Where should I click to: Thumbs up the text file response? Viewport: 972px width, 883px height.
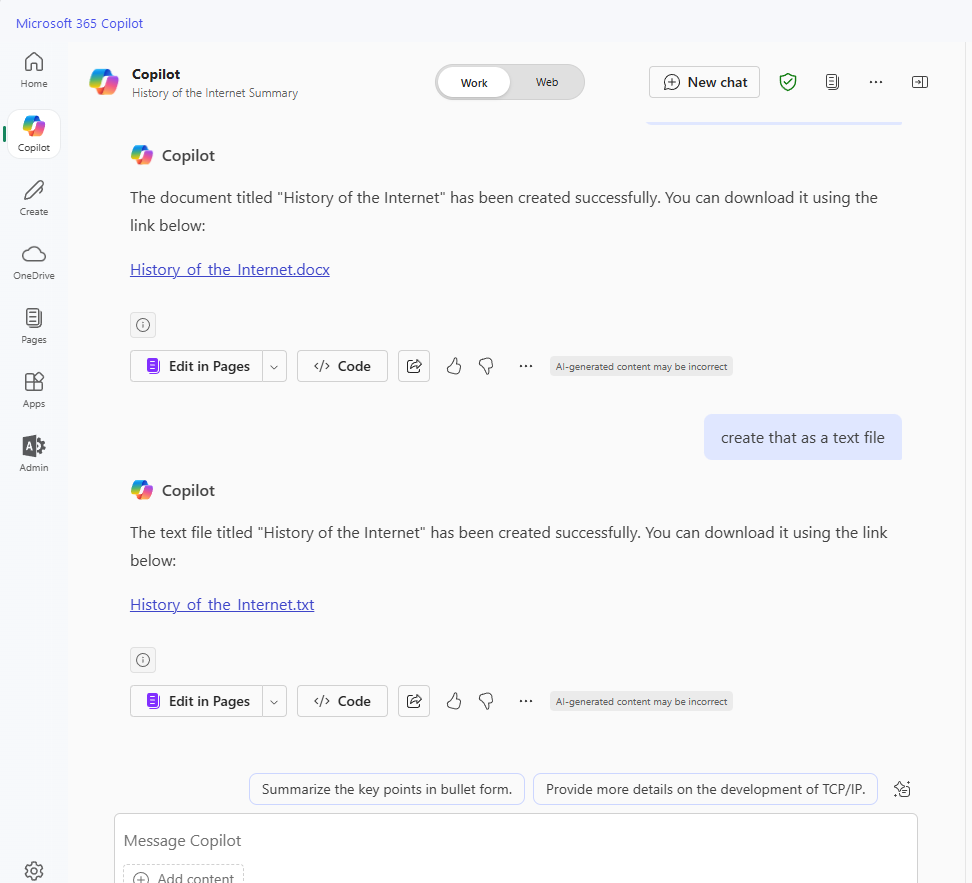454,701
